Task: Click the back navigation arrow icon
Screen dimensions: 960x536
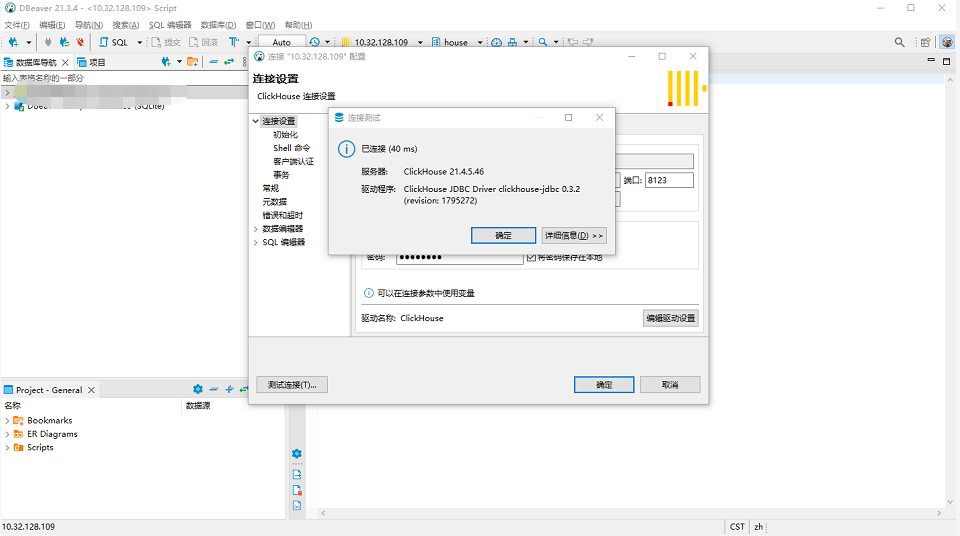Action: [x=572, y=42]
